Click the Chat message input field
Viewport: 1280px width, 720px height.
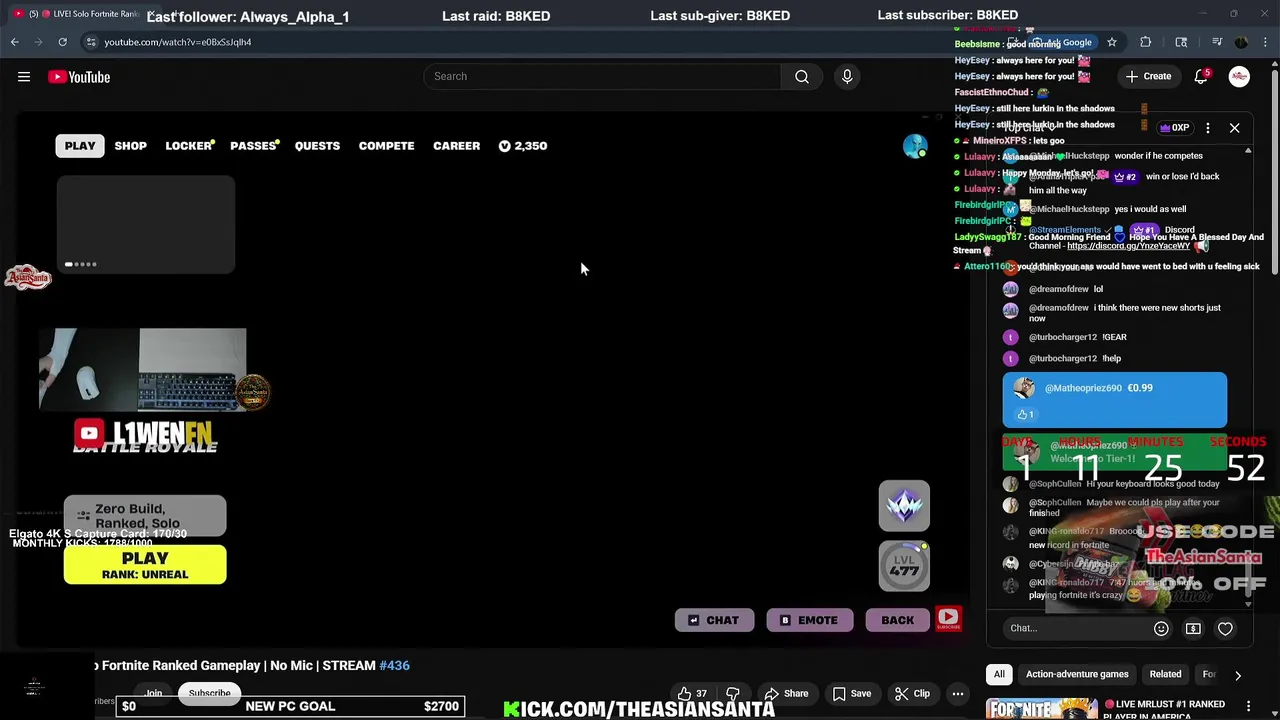[x=1075, y=628]
